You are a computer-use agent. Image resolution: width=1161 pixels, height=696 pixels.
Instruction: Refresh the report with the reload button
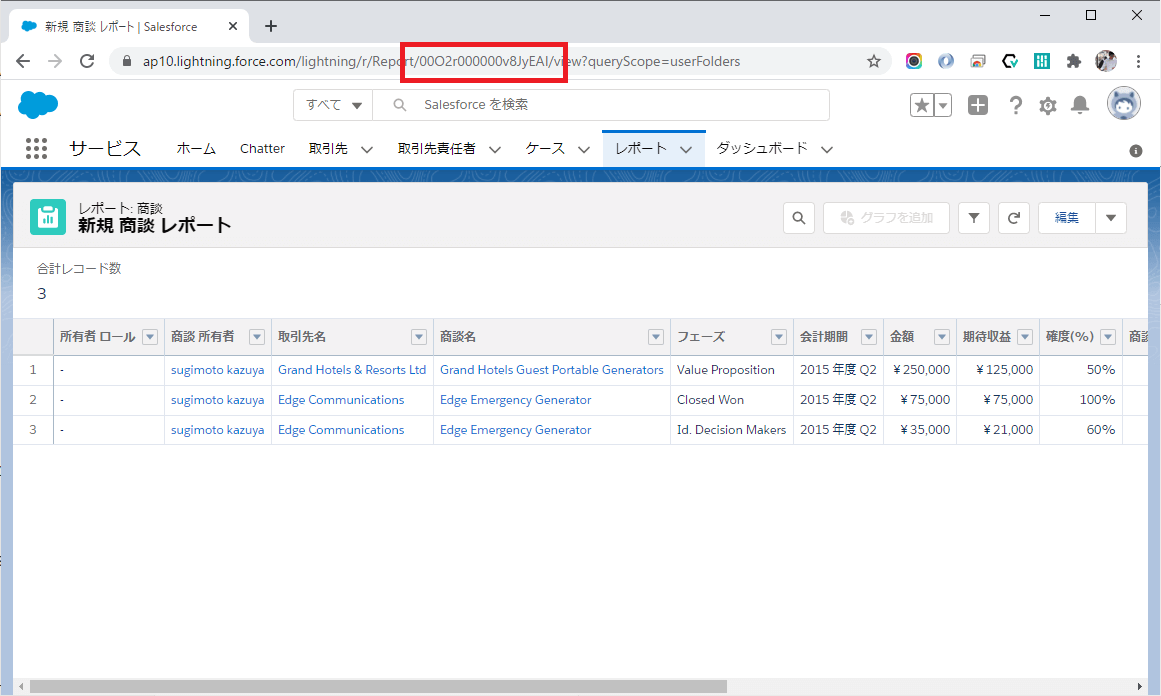(1014, 218)
